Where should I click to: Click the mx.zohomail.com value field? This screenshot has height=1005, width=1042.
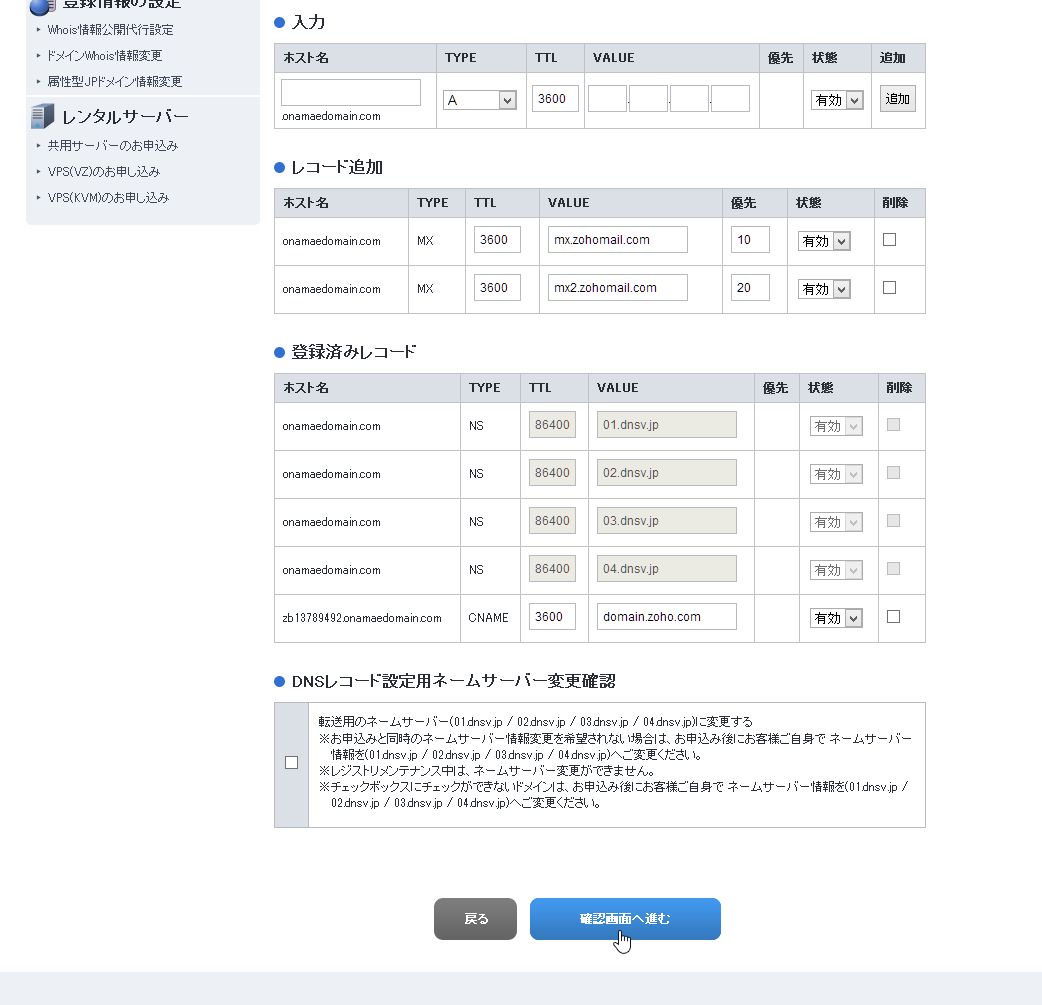pos(617,240)
